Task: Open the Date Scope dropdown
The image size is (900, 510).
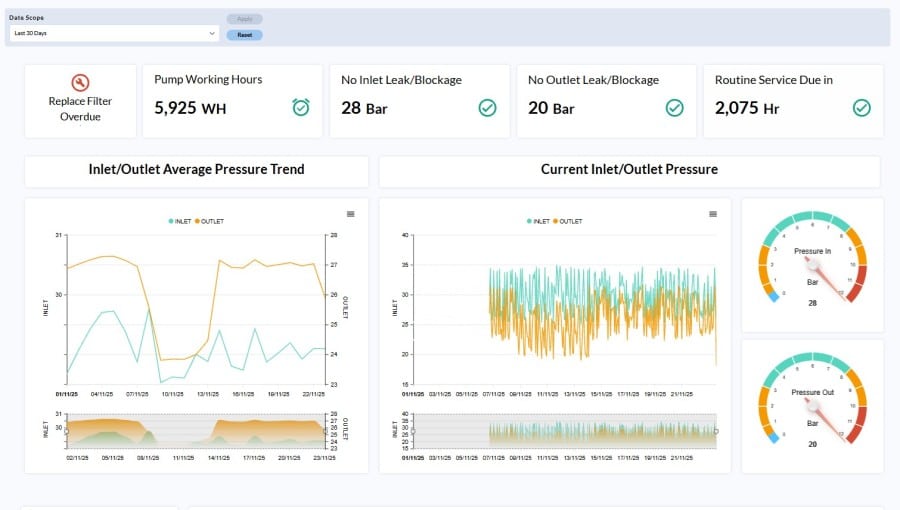Action: (x=114, y=33)
